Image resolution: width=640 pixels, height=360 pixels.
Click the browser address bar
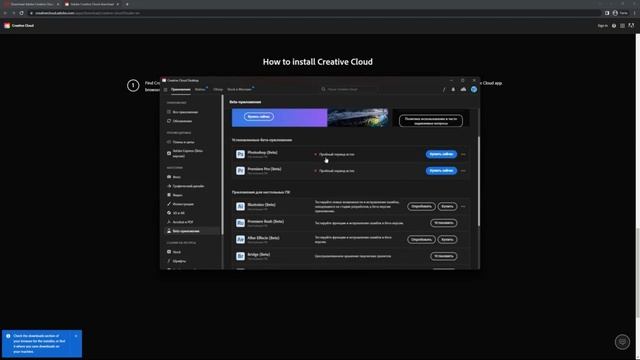pos(314,13)
